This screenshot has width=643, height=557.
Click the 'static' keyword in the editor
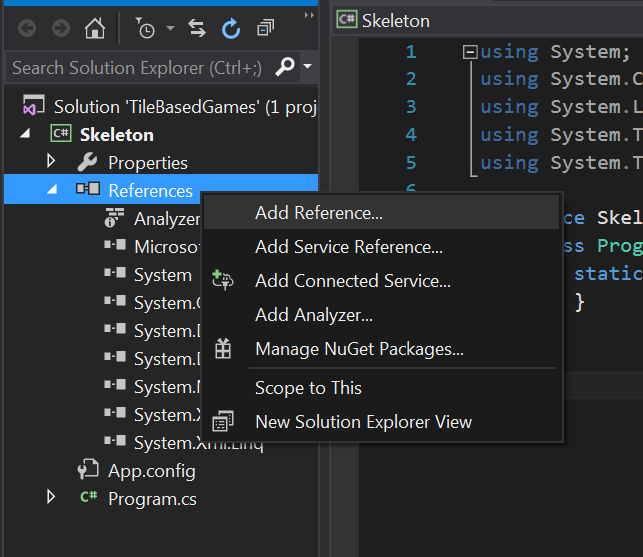[609, 274]
